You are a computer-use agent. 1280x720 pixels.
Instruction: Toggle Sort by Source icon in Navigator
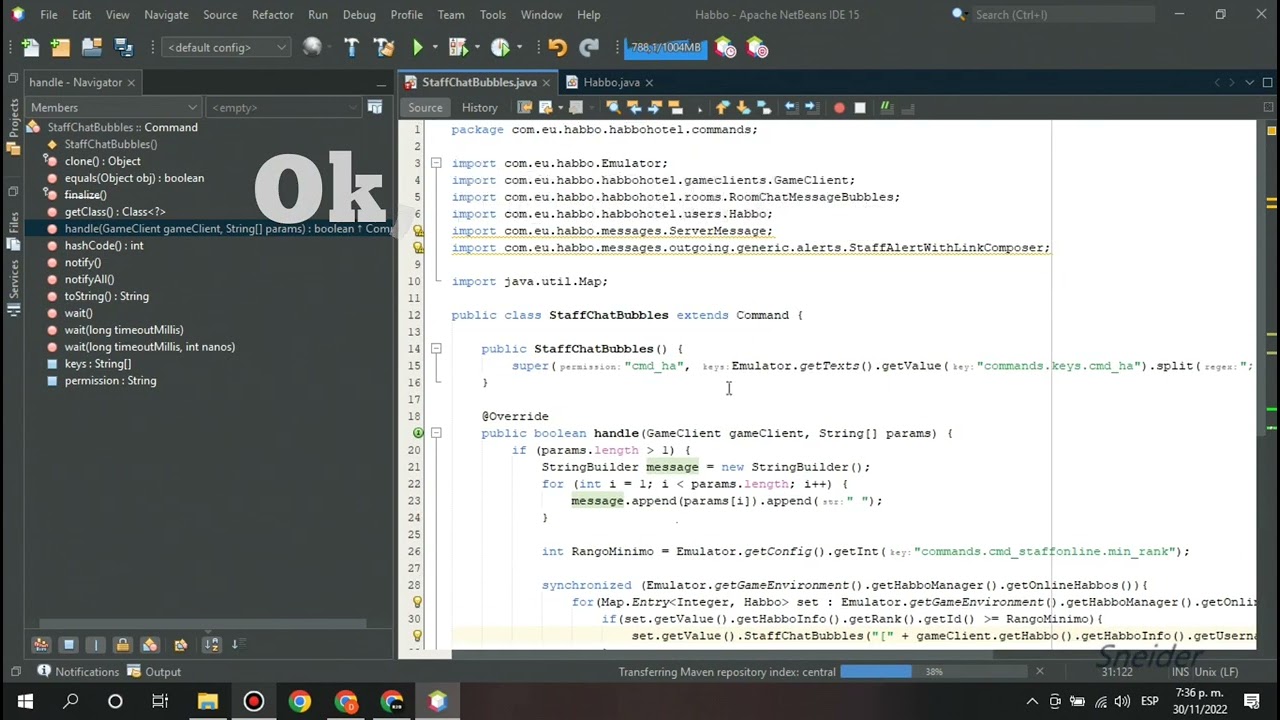[238, 645]
